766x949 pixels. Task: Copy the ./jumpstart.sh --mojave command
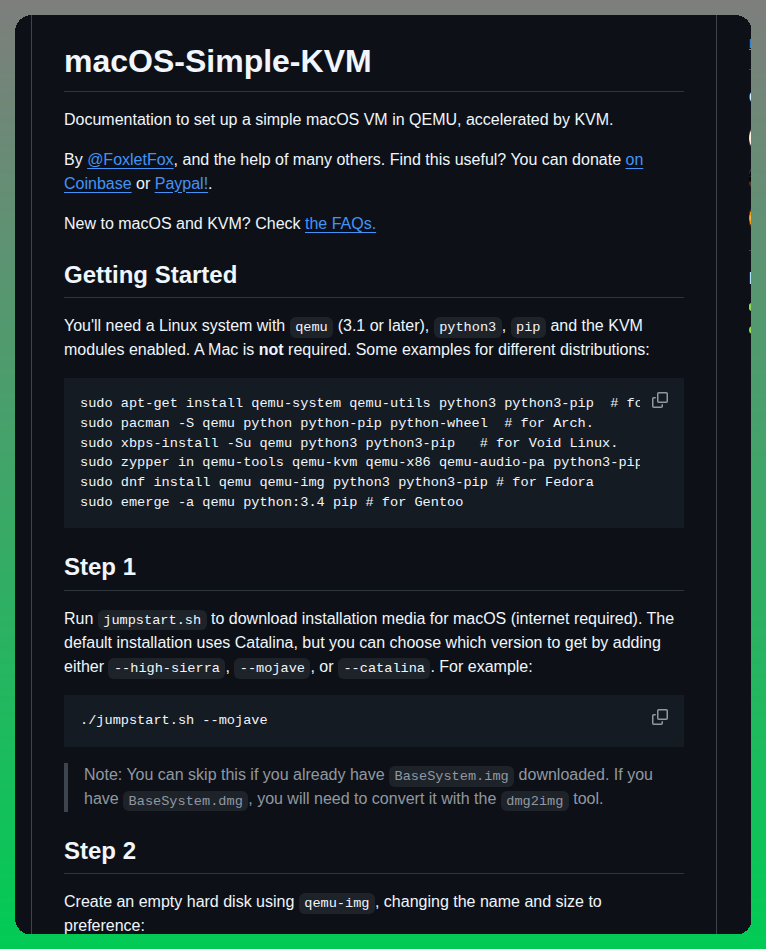660,717
